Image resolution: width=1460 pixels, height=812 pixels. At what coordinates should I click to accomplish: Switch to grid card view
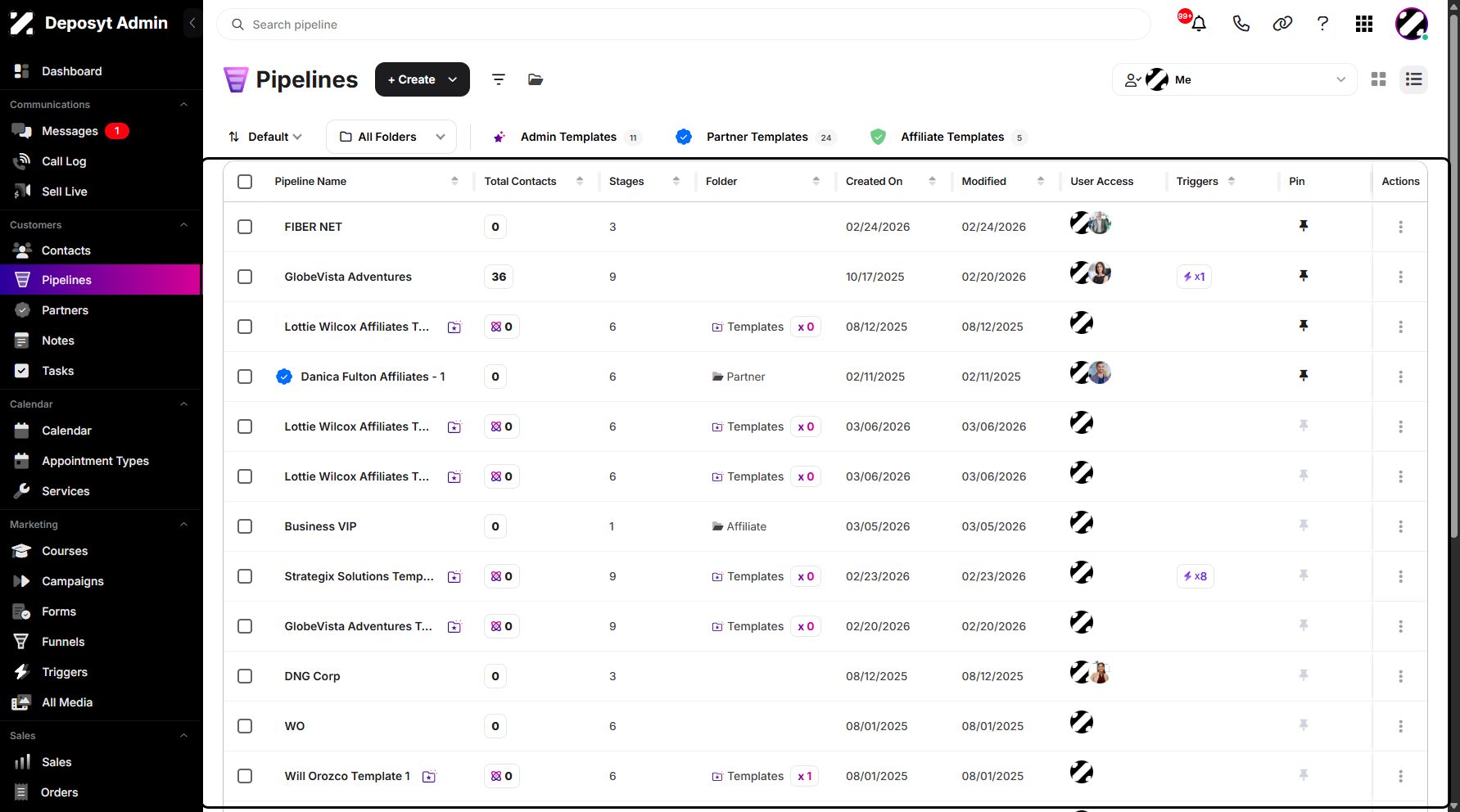coord(1379,79)
